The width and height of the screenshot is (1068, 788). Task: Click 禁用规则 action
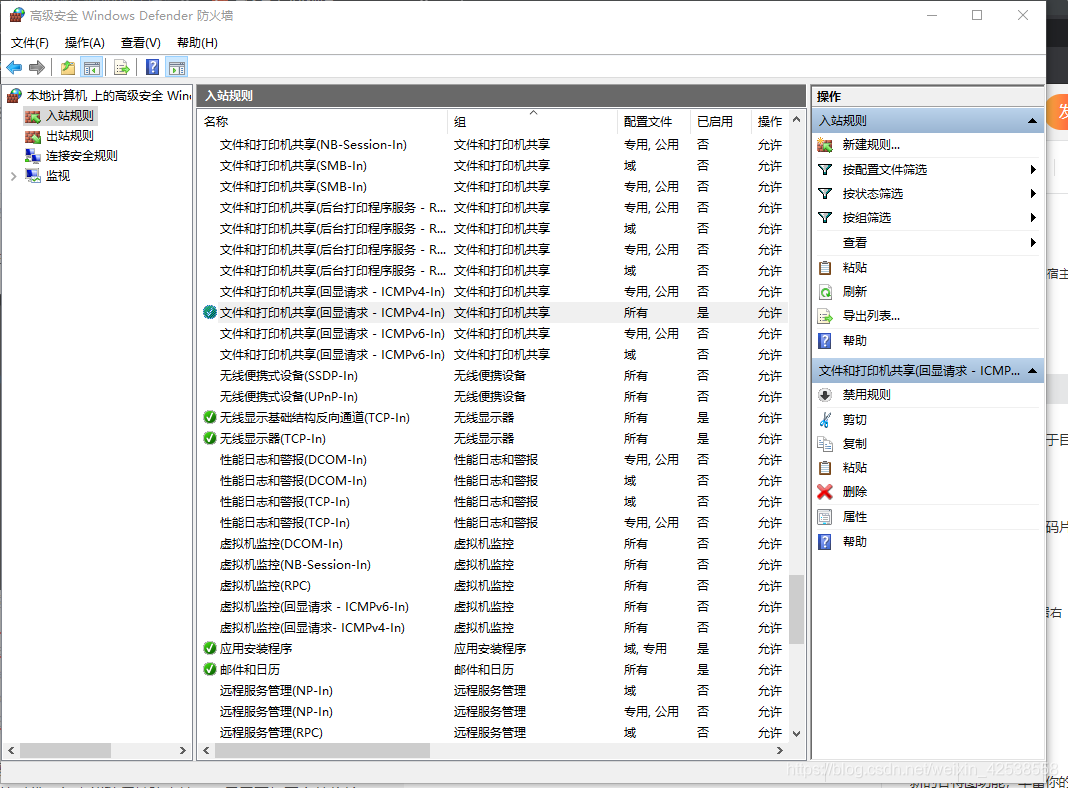pos(866,395)
